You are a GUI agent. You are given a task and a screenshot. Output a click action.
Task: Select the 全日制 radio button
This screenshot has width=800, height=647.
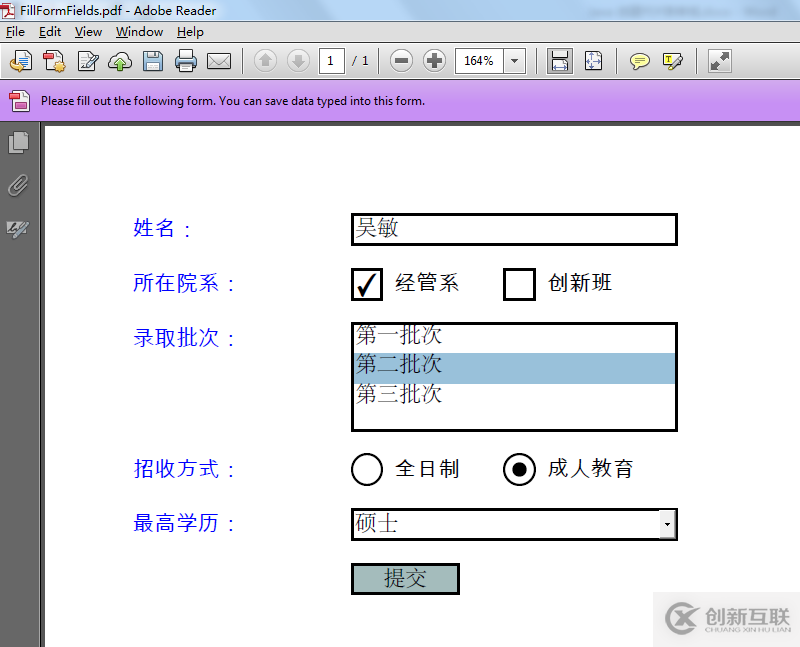(x=367, y=469)
